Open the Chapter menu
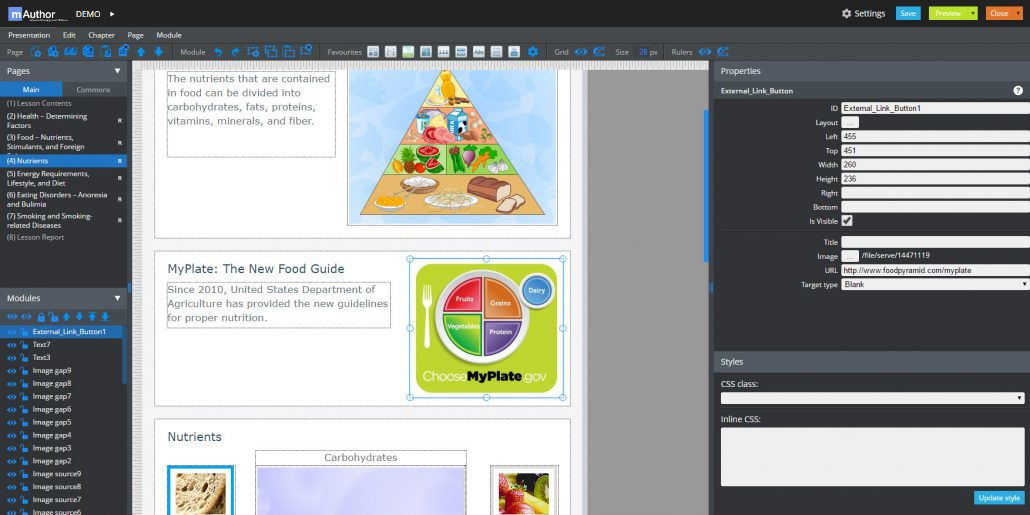This screenshot has width=1030, height=515. click(101, 35)
